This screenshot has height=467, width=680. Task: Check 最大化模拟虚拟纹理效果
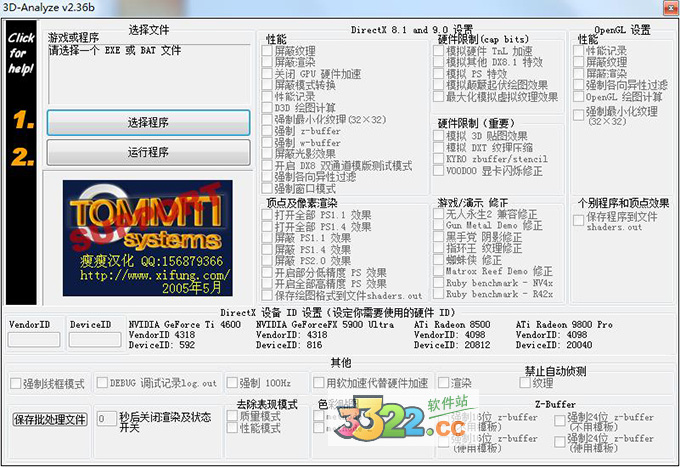click(x=438, y=97)
